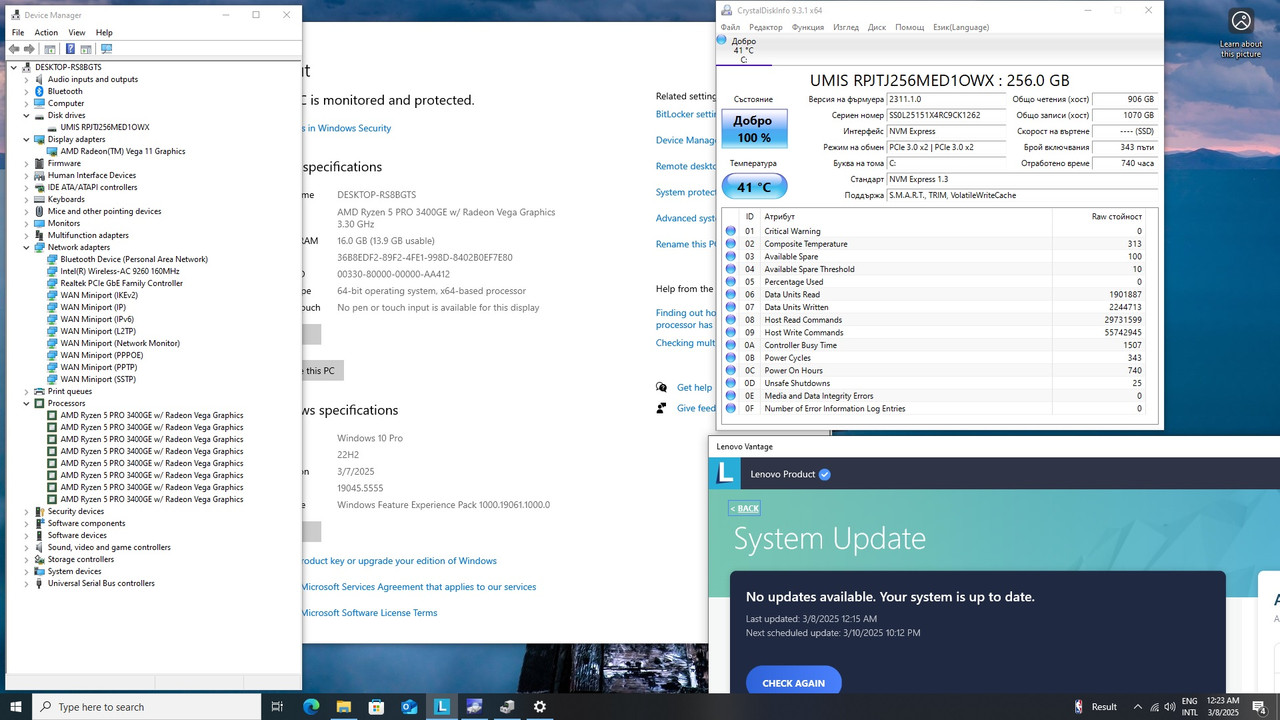Select WAN Miniport (PPPOE) in the device tree
The height and width of the screenshot is (720, 1280).
(101, 355)
